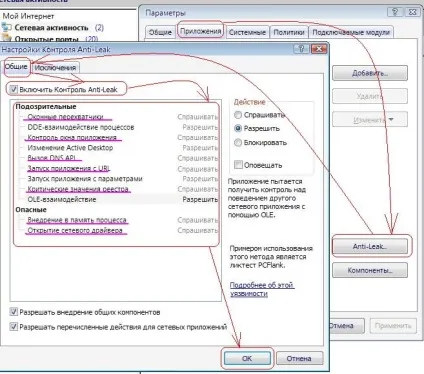Click the Применить button in Параметры window

point(393,326)
